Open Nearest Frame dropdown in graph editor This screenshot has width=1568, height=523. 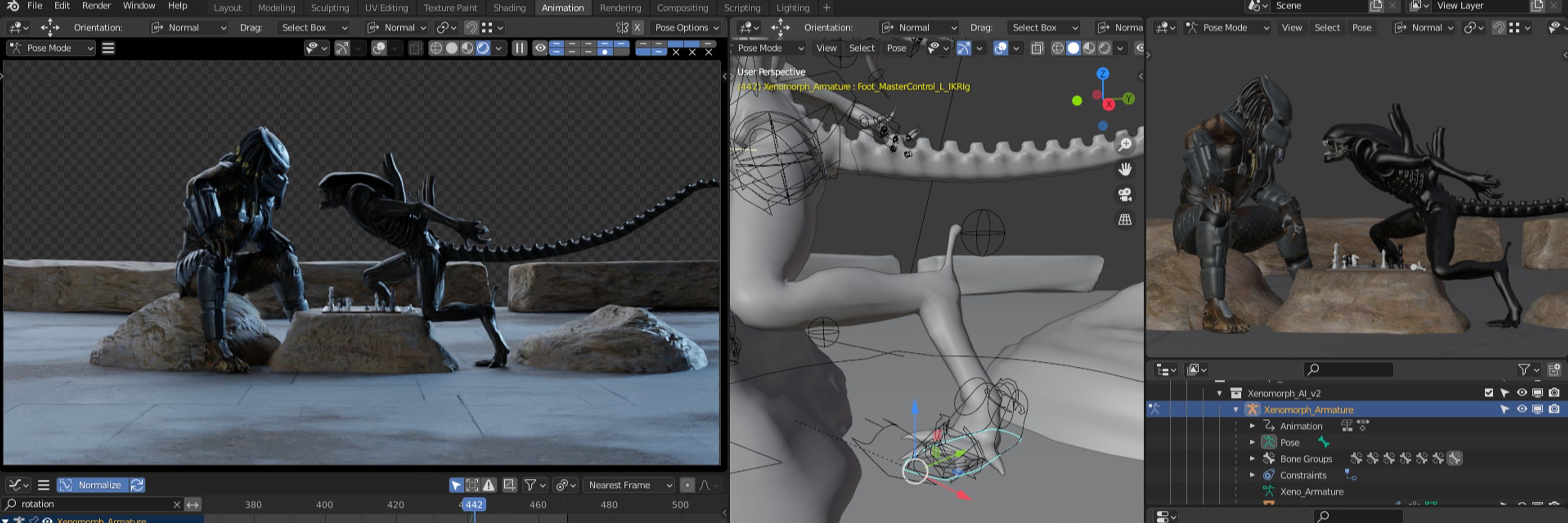[x=629, y=485]
